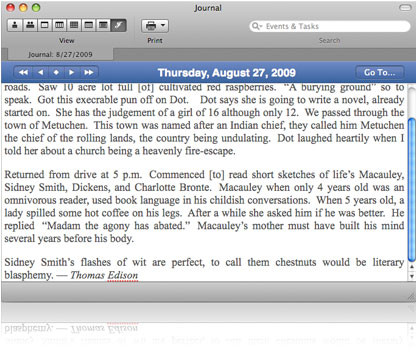Screen dimensions: 417x363
Task: Click the green zoom window button
Action: (x=36, y=8)
